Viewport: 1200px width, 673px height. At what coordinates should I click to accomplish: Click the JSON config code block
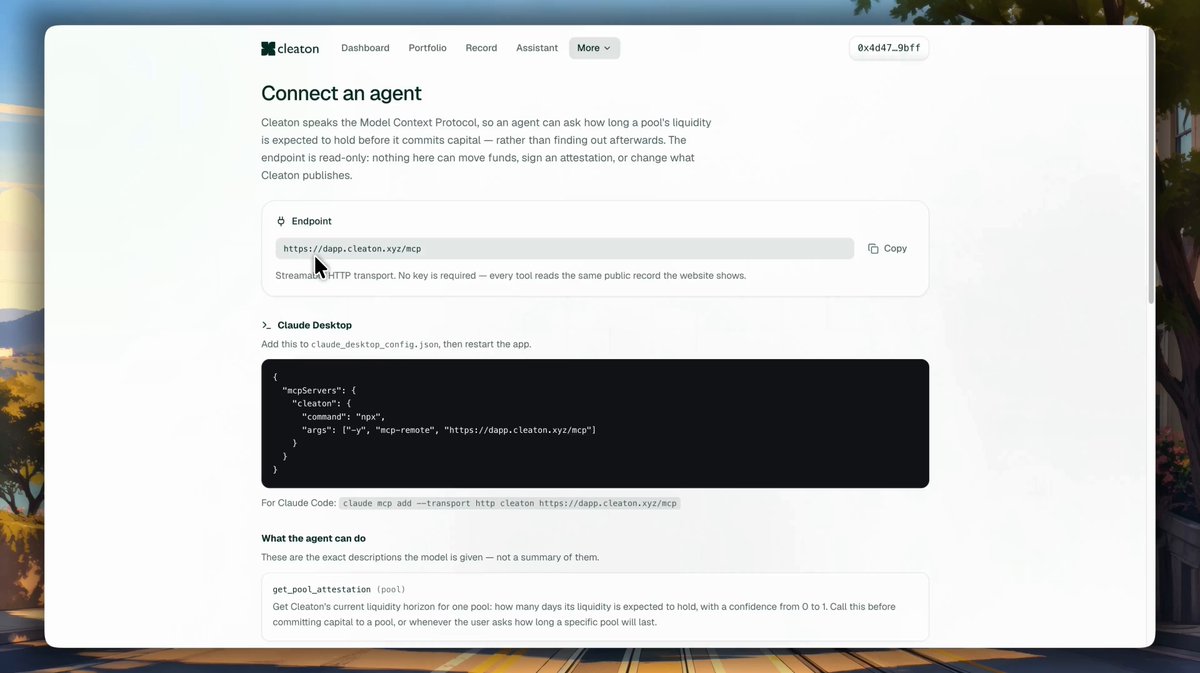tap(595, 423)
